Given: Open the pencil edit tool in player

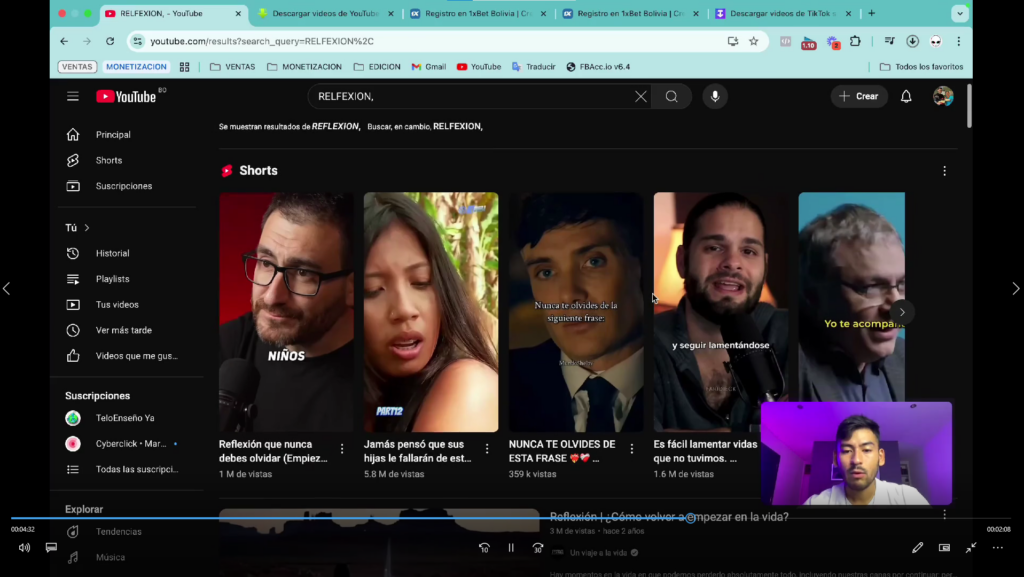Looking at the screenshot, I should [918, 548].
